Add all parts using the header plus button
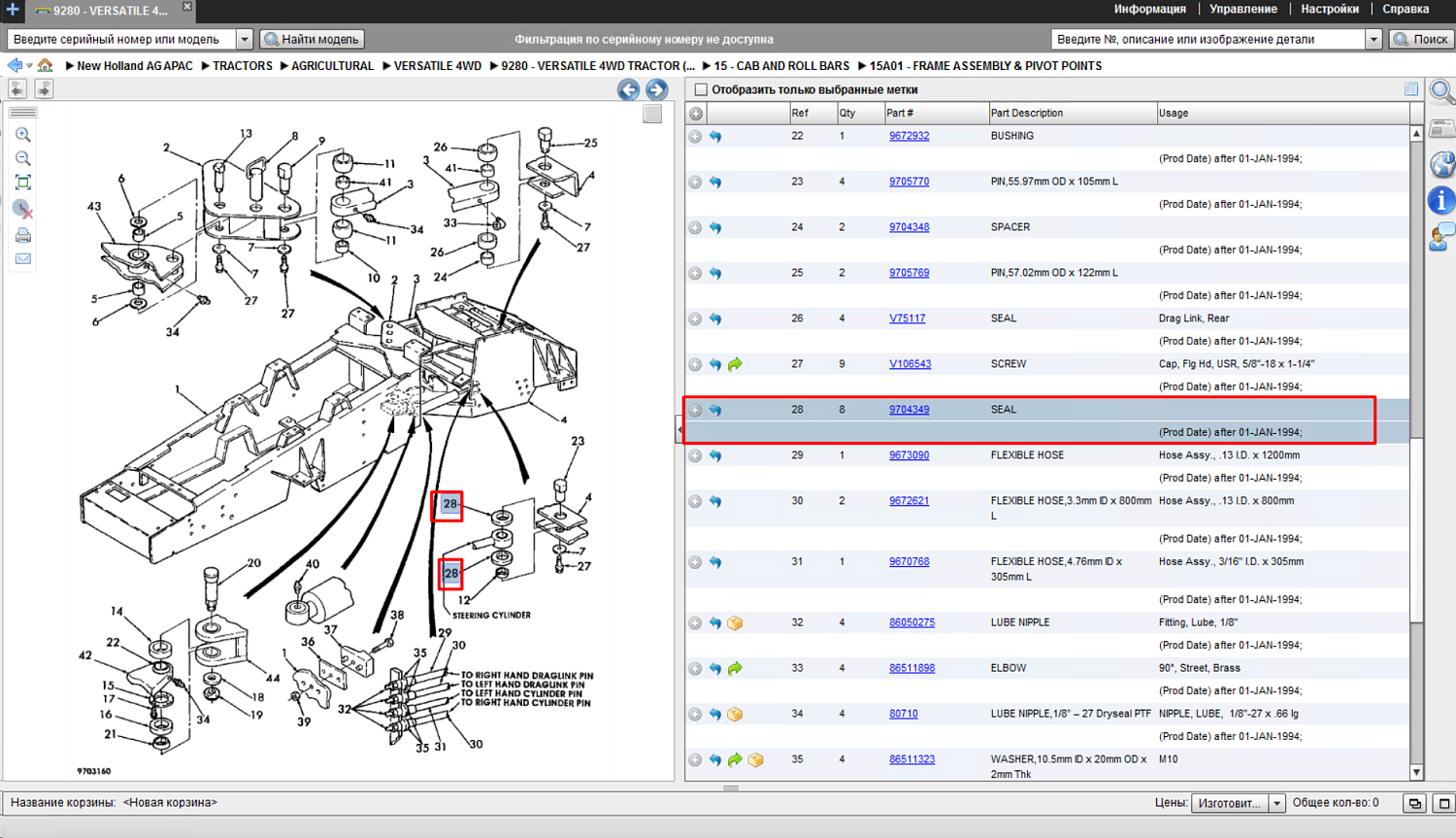The height and width of the screenshot is (838, 1456). pos(696,114)
